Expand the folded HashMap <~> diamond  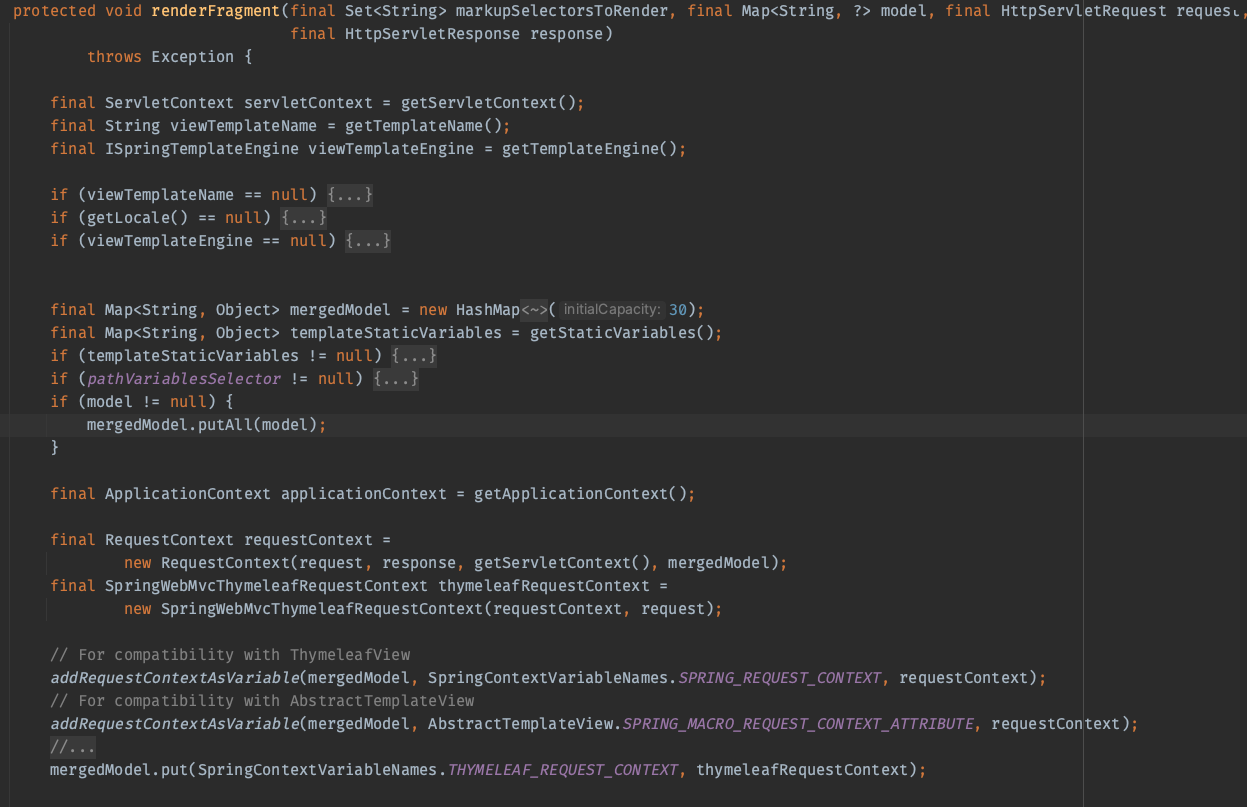pos(534,310)
